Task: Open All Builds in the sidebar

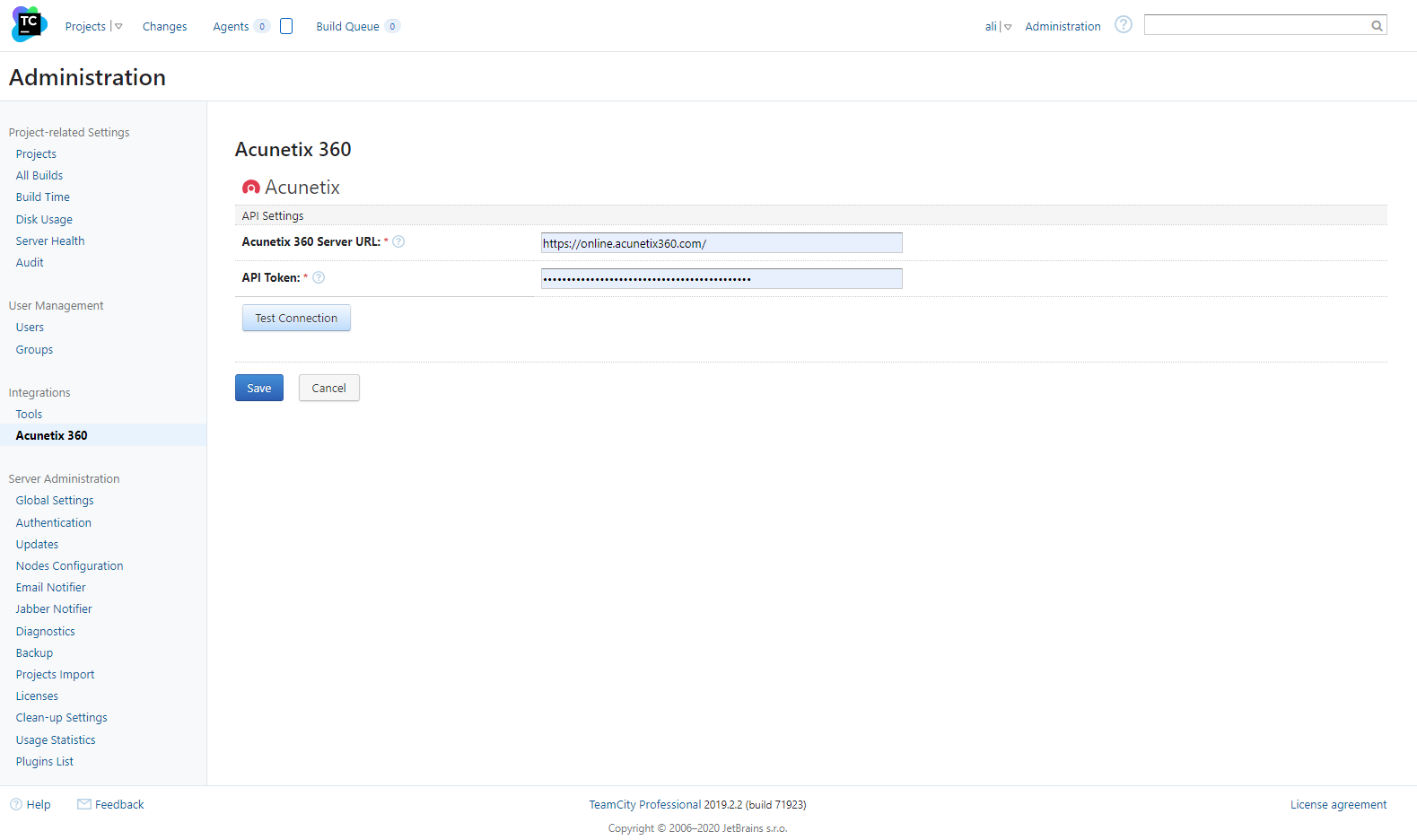Action: click(x=39, y=175)
